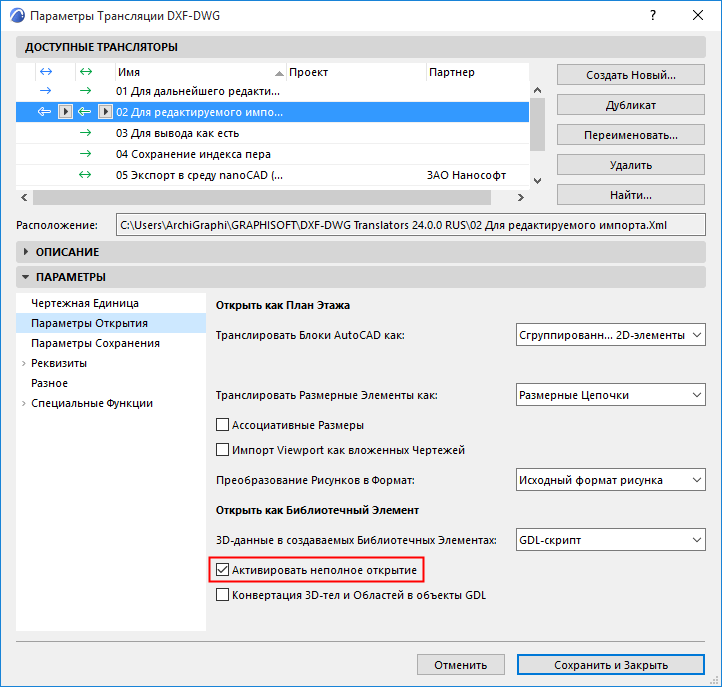This screenshot has height=687, width=722.
Task: Click blue default import arrow of translator 02
Action: tap(44, 111)
